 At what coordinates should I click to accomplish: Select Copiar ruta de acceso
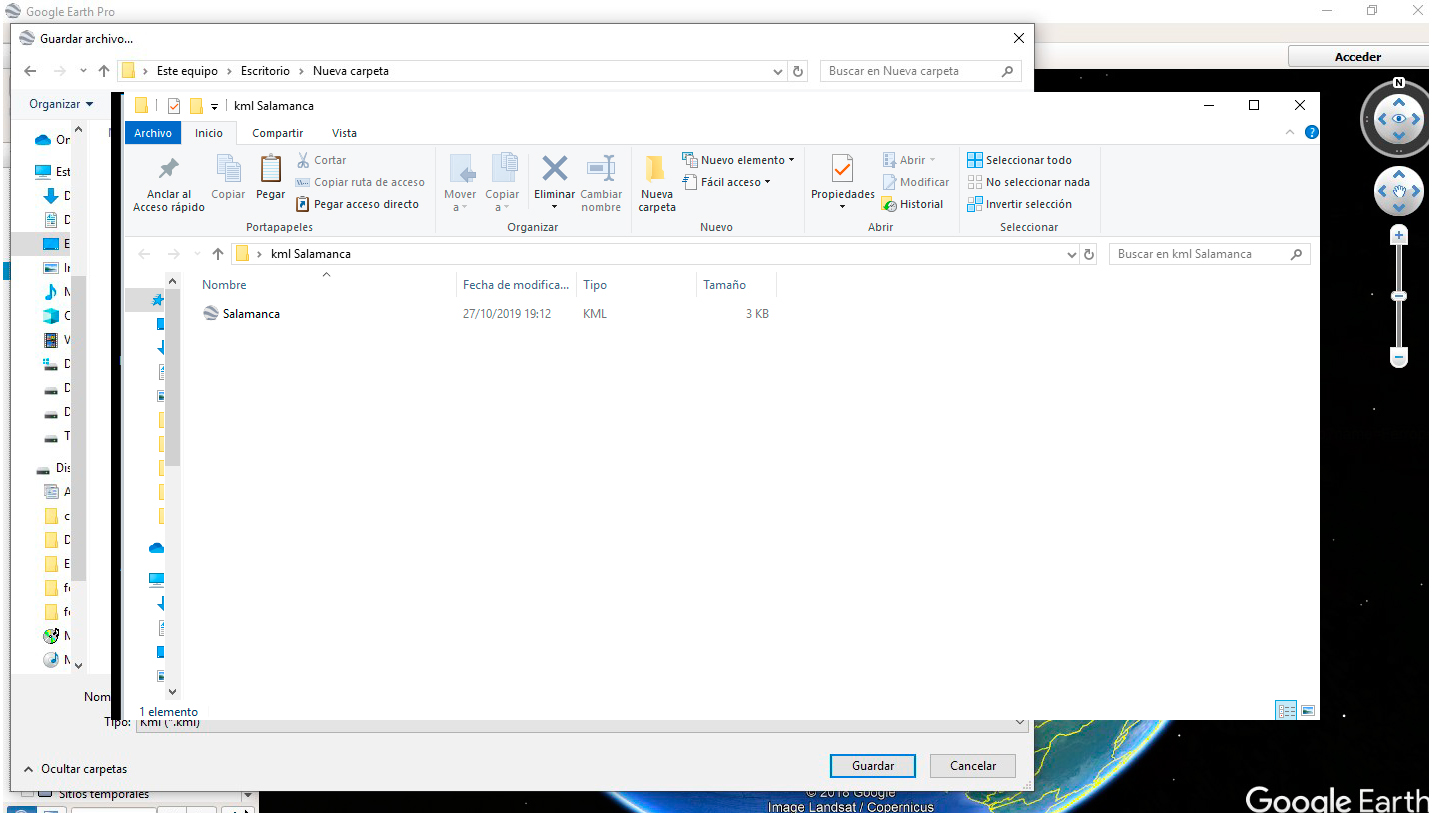point(360,182)
